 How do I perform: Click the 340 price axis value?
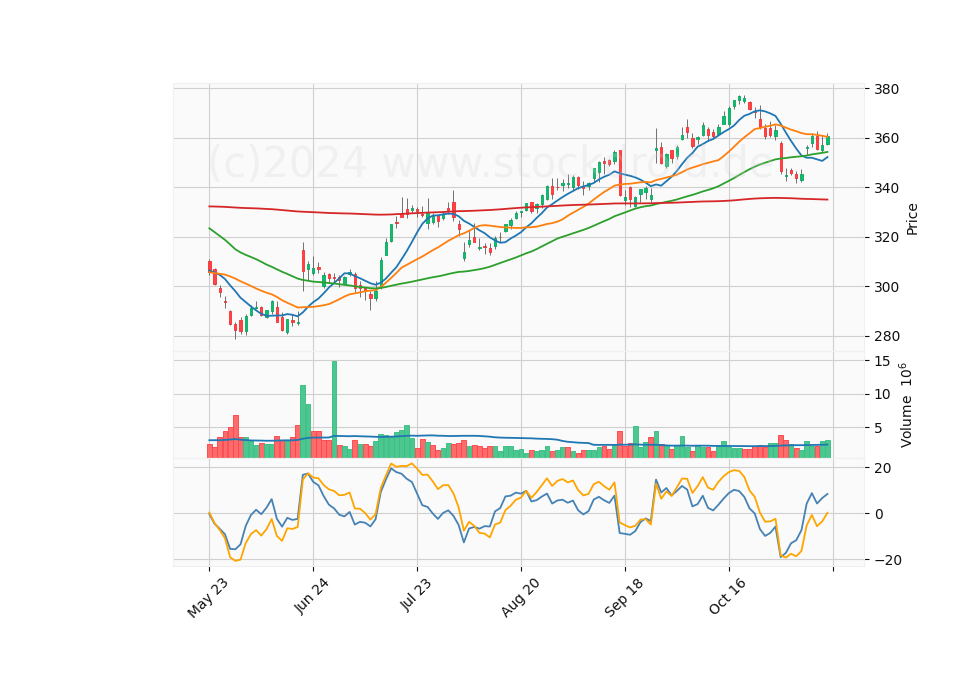click(x=887, y=188)
